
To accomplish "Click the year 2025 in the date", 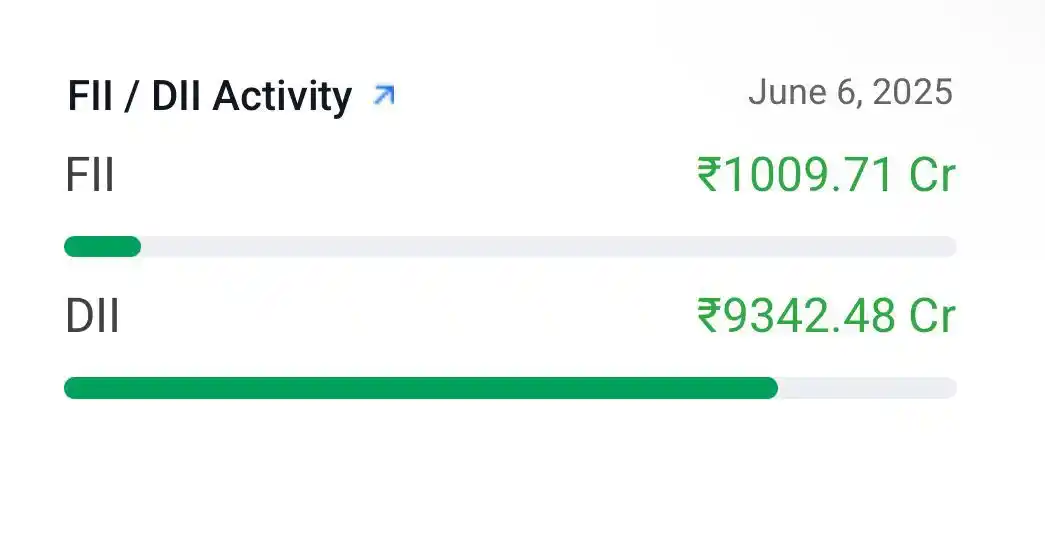I will (x=912, y=93).
